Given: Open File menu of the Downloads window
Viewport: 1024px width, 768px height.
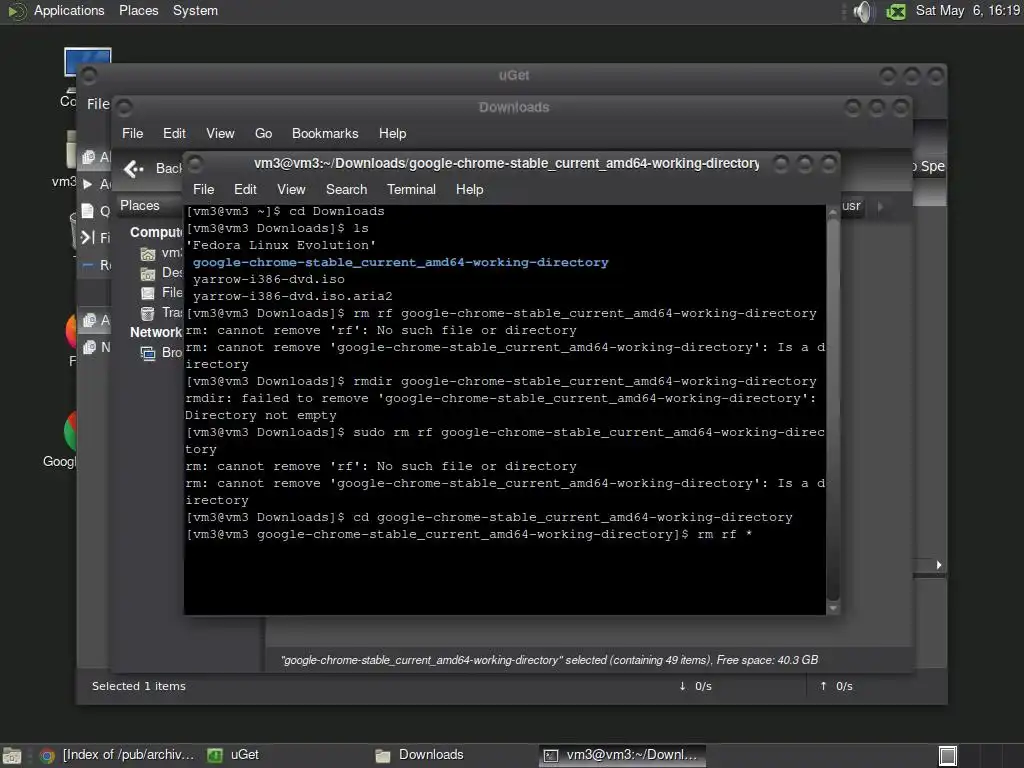Looking at the screenshot, I should tap(133, 133).
